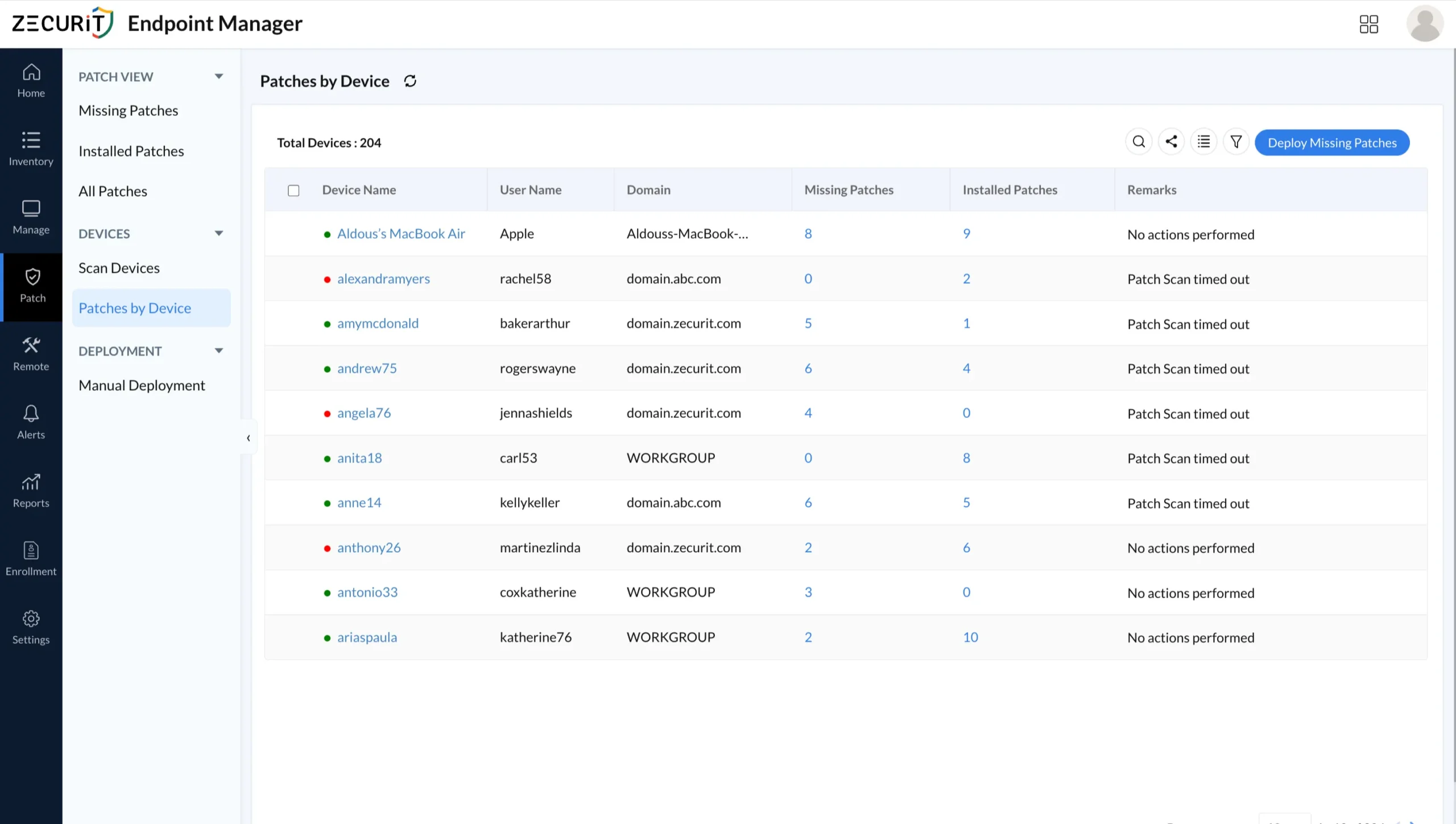Click the Domain column header

[x=648, y=190]
